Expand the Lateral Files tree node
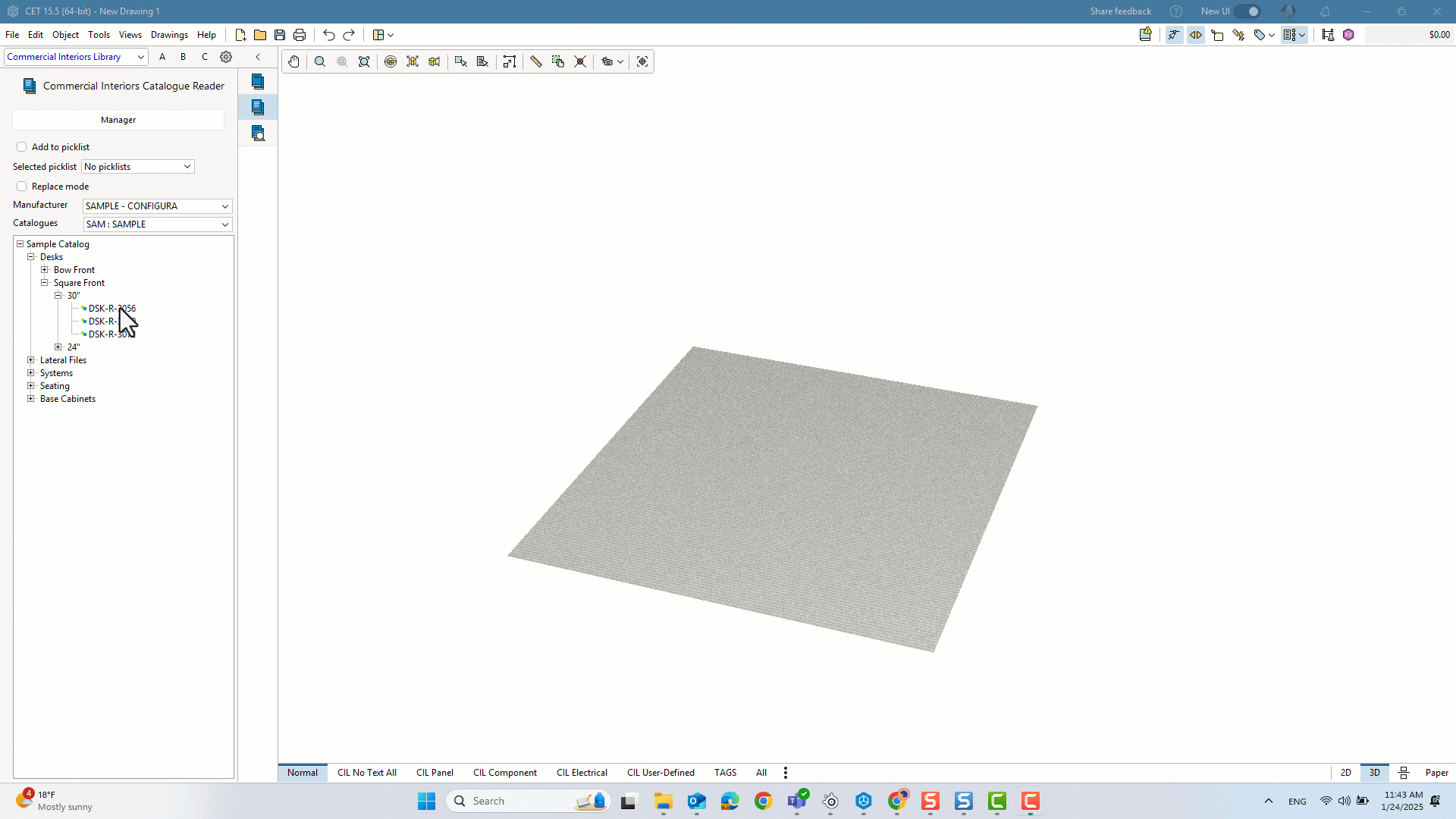The height and width of the screenshot is (819, 1456). click(31, 360)
